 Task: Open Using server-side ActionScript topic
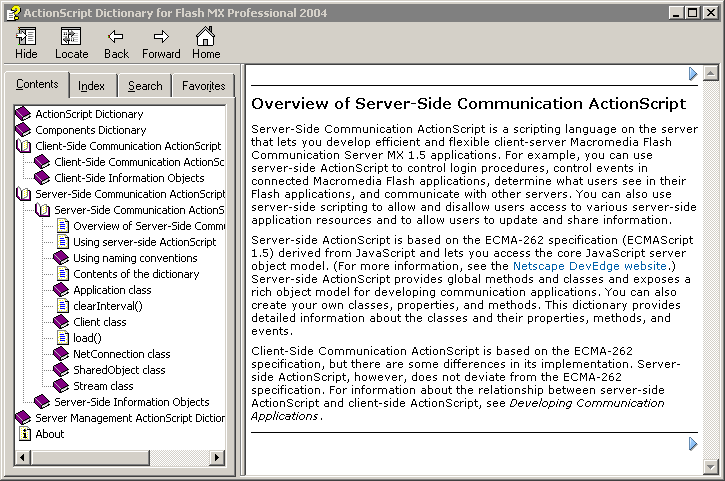[145, 242]
